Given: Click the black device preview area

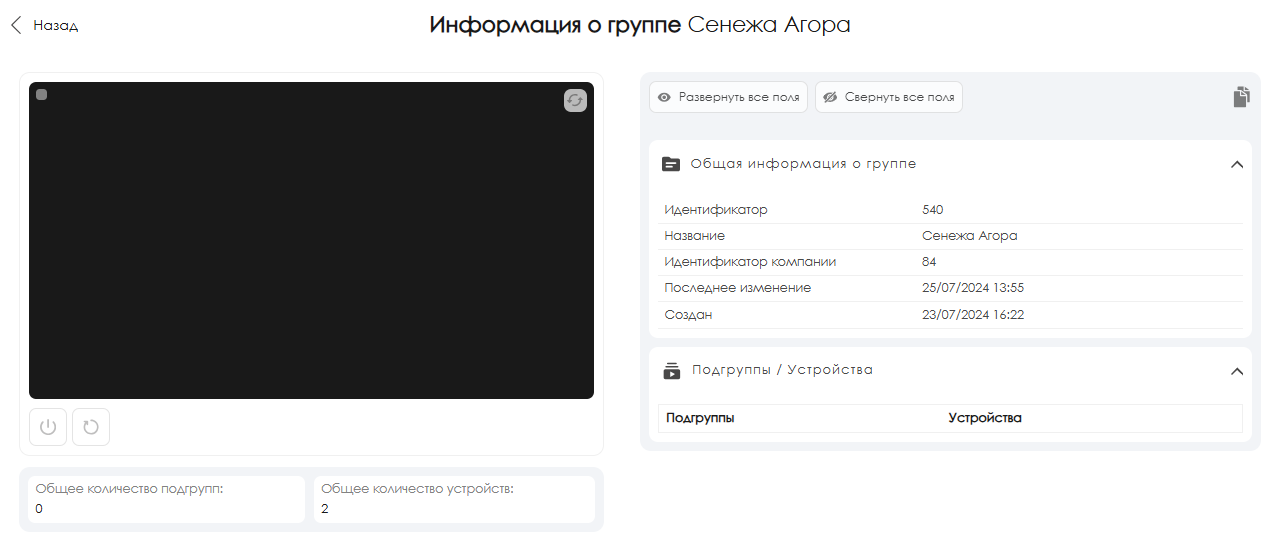Looking at the screenshot, I should coord(311,240).
